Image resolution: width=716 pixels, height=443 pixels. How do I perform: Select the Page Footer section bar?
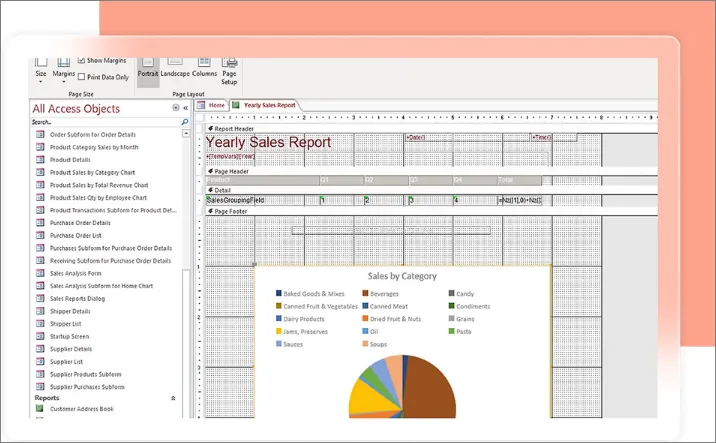432,211
